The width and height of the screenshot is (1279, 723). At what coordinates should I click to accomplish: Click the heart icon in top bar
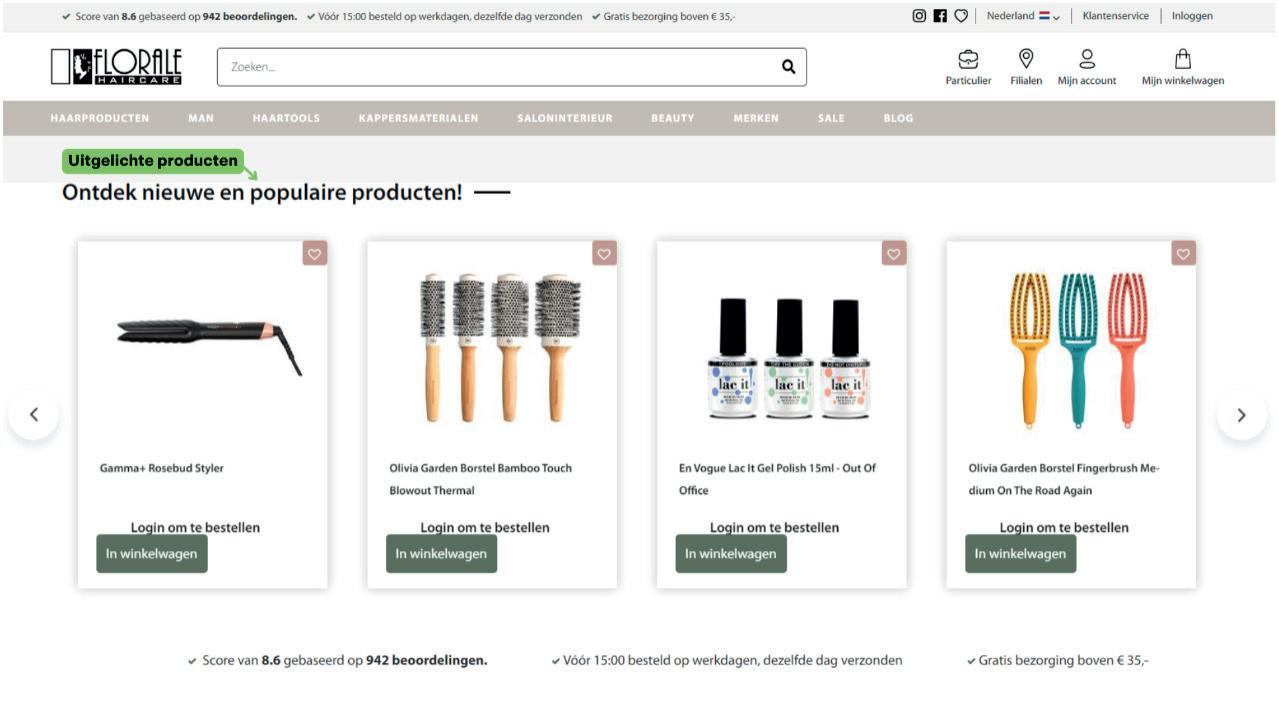click(961, 16)
